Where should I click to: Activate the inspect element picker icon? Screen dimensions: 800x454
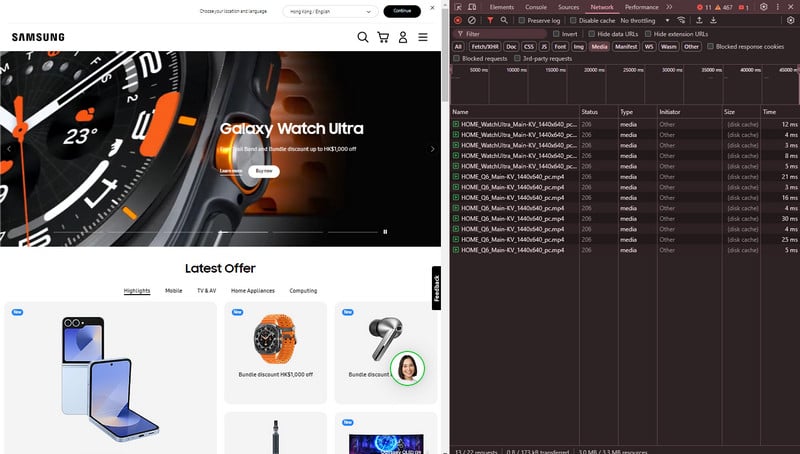[x=458, y=7]
